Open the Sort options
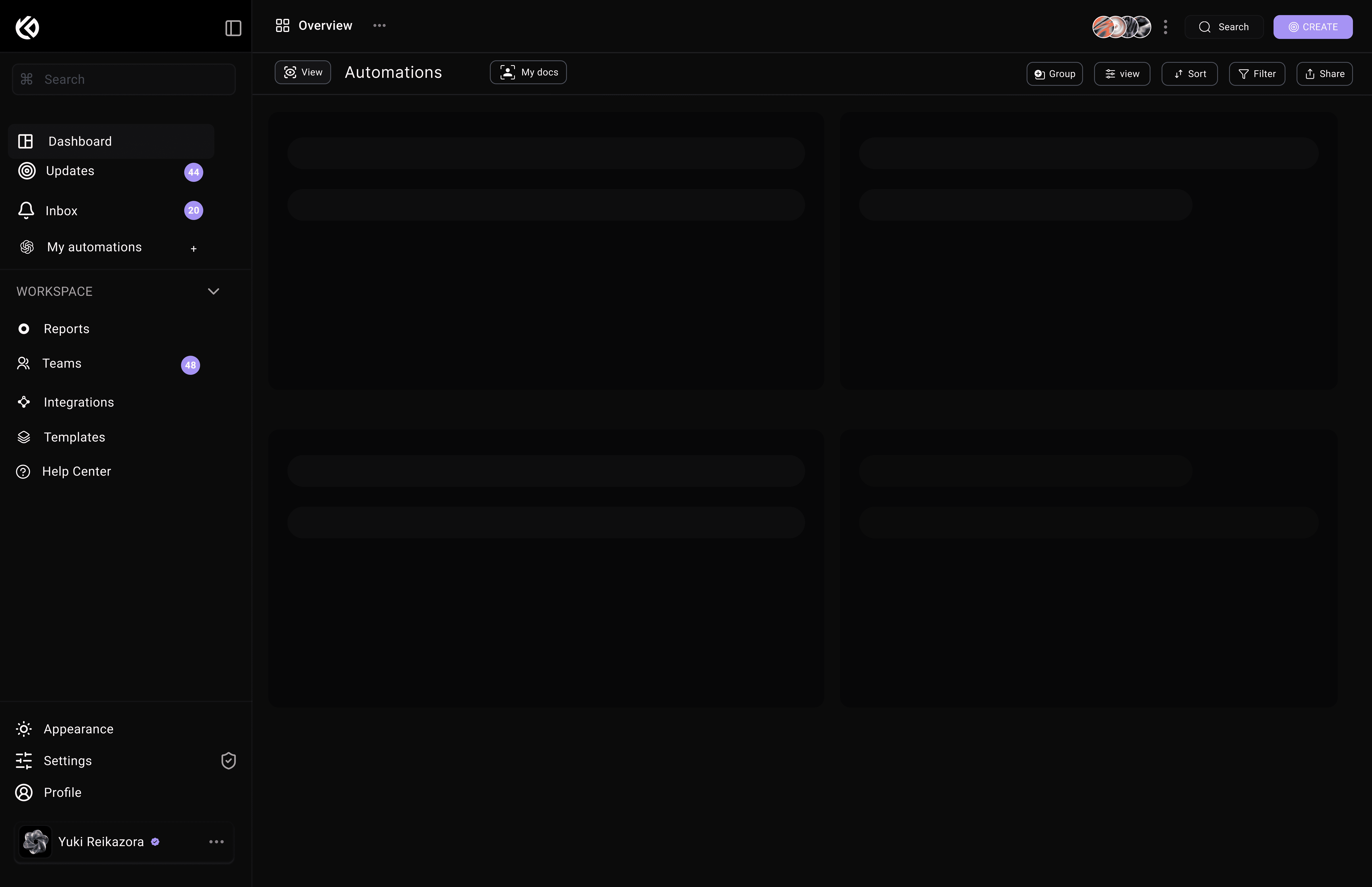This screenshot has height=887, width=1372. point(1190,74)
